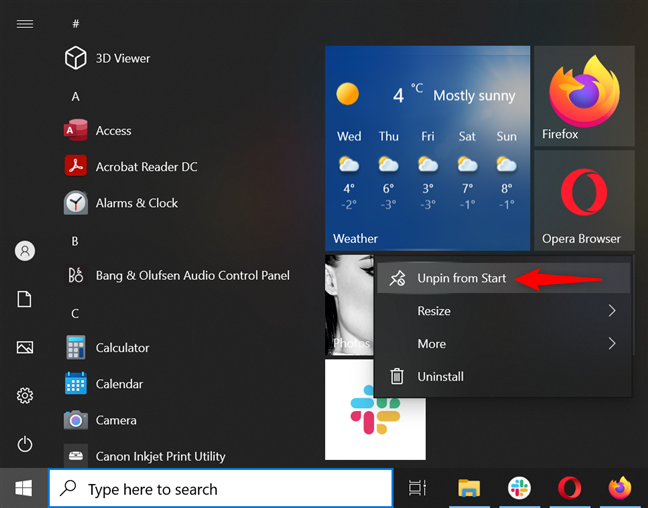Image resolution: width=648 pixels, height=508 pixels.
Task: Click the Canon Inkjet Print Utility text
Action: pyautogui.click(x=160, y=456)
